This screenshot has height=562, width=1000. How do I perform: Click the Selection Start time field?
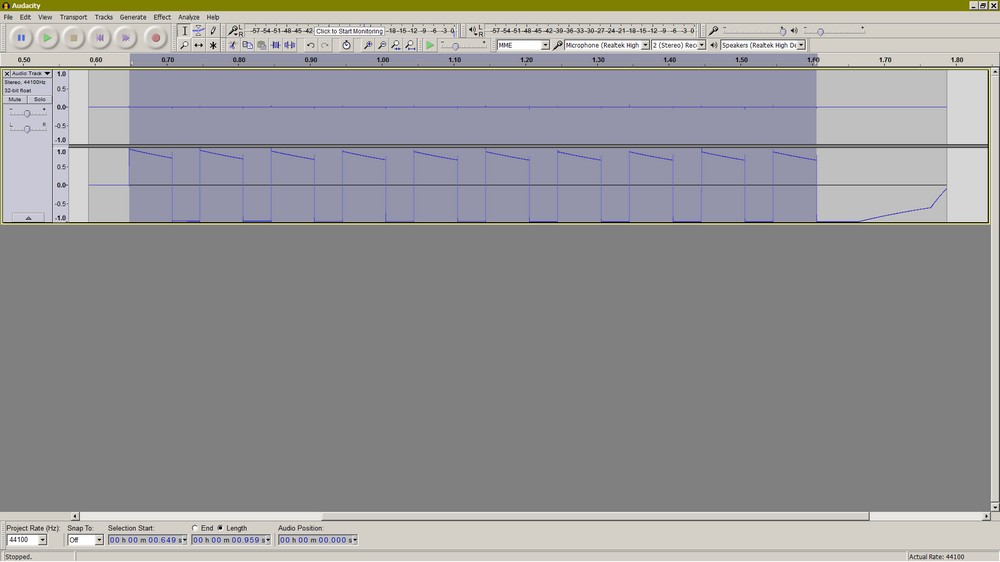pyautogui.click(x=146, y=540)
